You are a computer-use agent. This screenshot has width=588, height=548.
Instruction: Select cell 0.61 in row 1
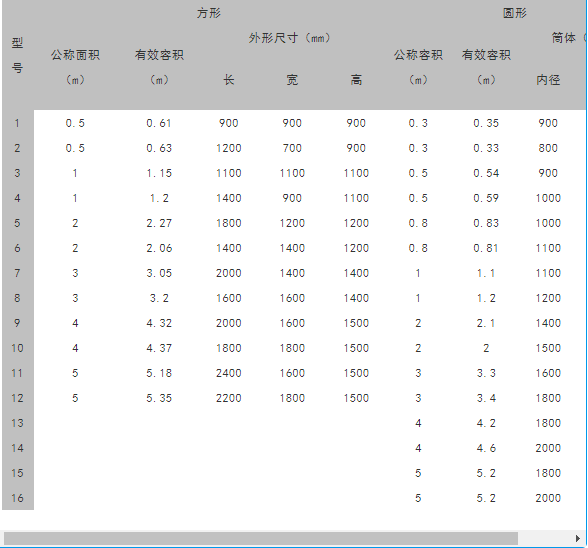159,123
